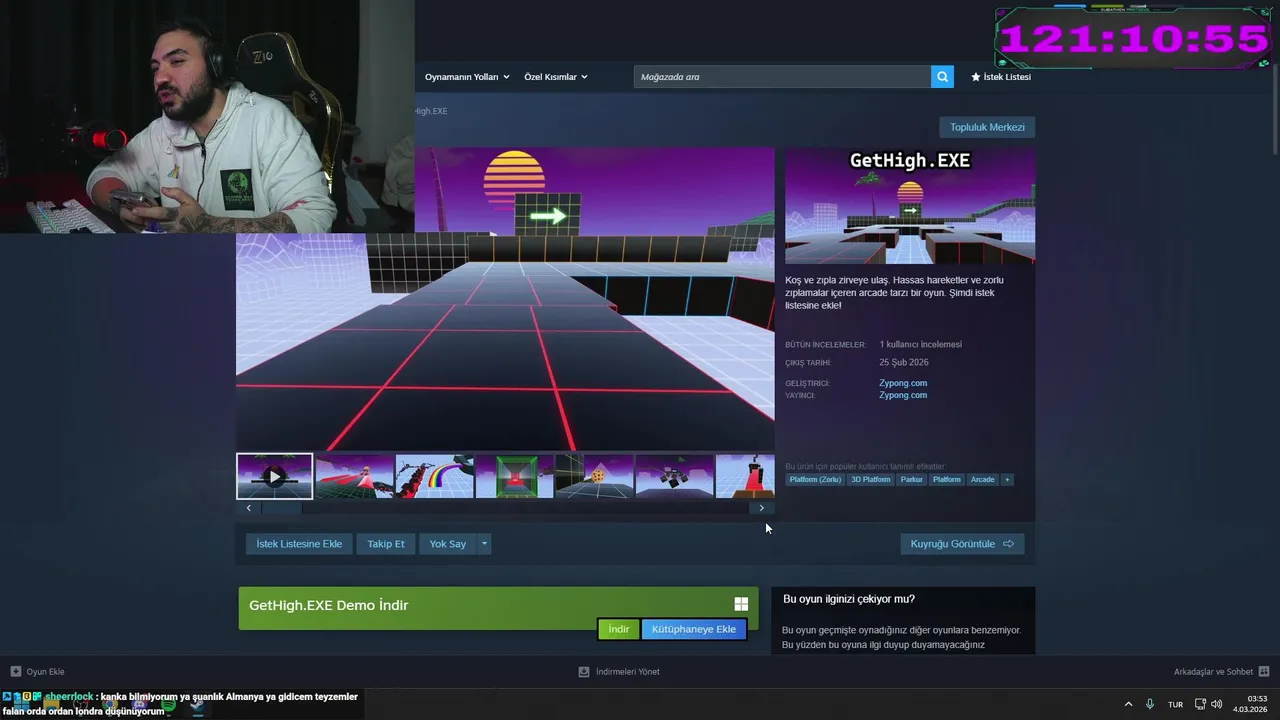Viewport: 1280px width, 720px height.
Task: Open Arkadaşlar ve Sohbet panel
Action: [x=1221, y=672]
